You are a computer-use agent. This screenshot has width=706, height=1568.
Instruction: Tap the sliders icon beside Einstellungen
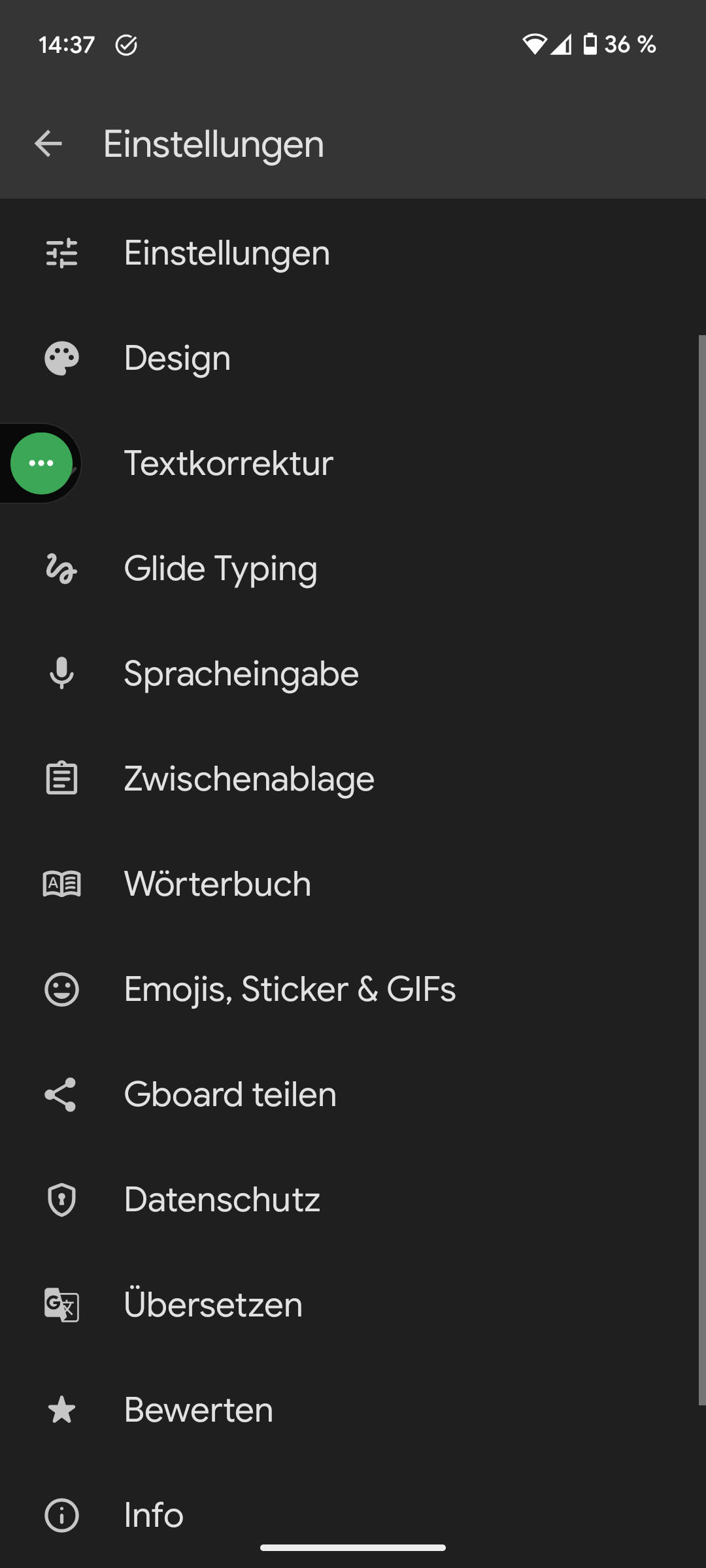[x=61, y=253]
